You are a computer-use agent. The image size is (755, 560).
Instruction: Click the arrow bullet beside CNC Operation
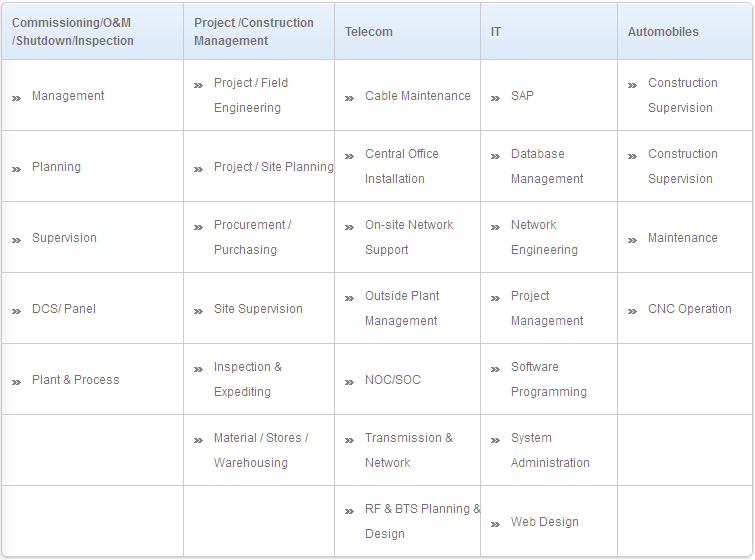(632, 312)
